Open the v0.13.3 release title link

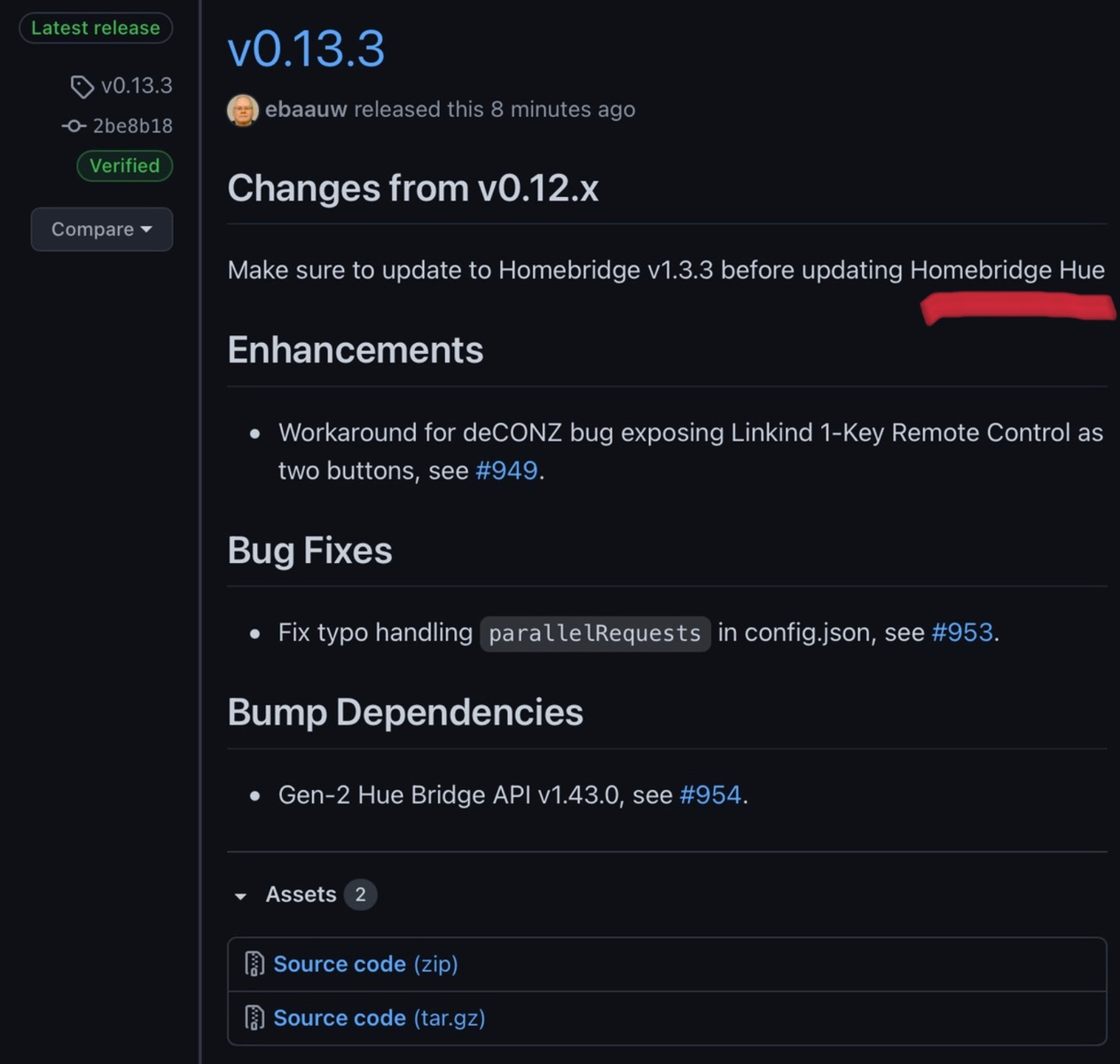pos(306,49)
